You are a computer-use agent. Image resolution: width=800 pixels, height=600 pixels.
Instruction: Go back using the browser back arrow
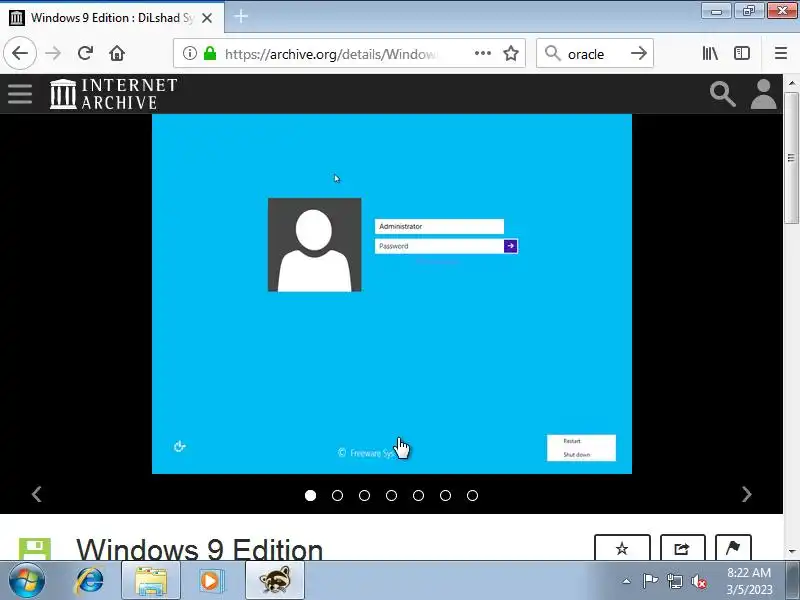click(x=20, y=53)
